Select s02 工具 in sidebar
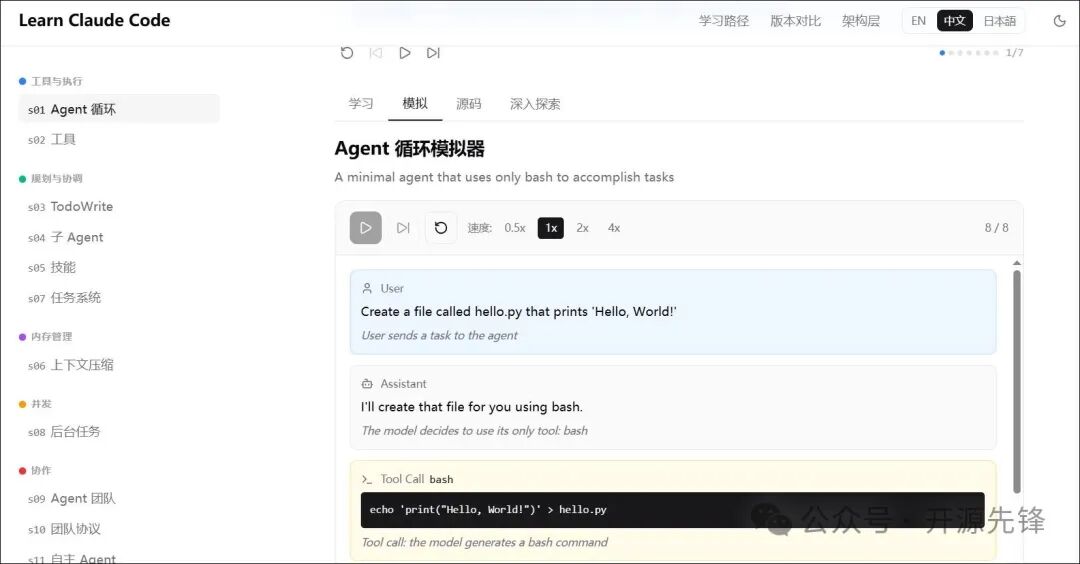Image resolution: width=1080 pixels, height=564 pixels. (119, 140)
